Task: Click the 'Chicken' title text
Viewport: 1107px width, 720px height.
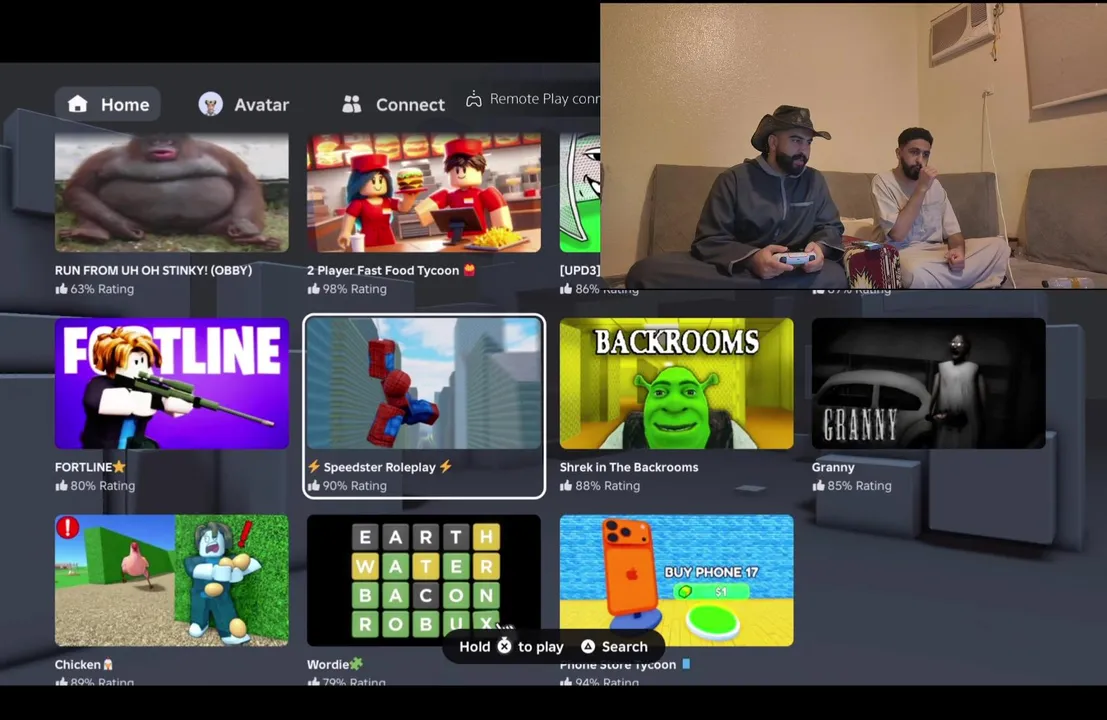Action: click(x=78, y=665)
